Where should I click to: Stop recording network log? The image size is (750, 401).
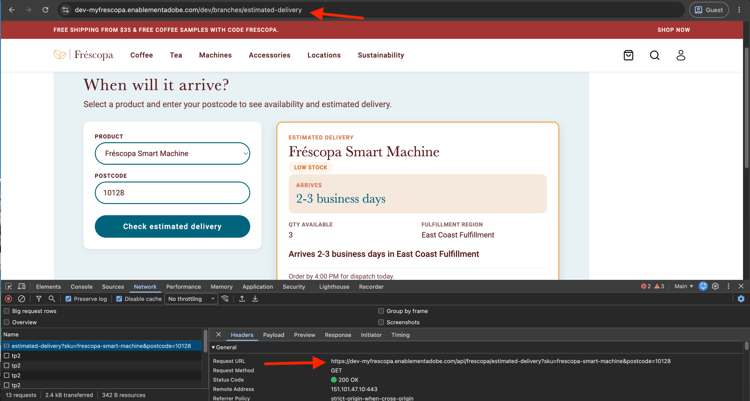(8, 299)
